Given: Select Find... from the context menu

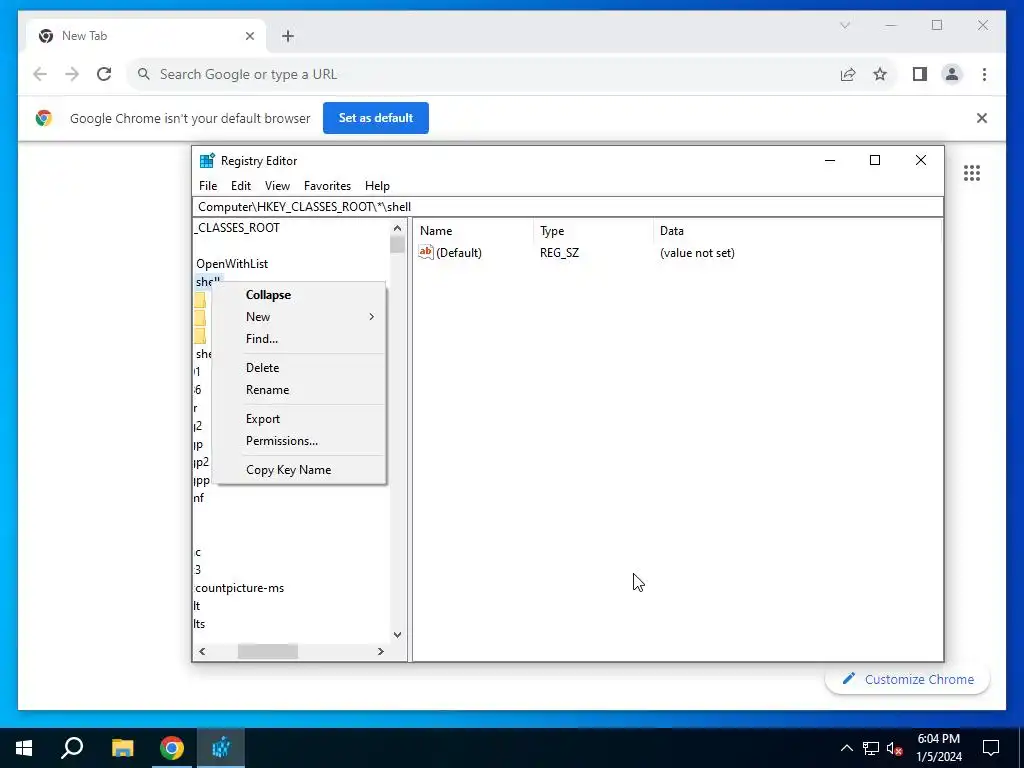Looking at the screenshot, I should [299, 339].
